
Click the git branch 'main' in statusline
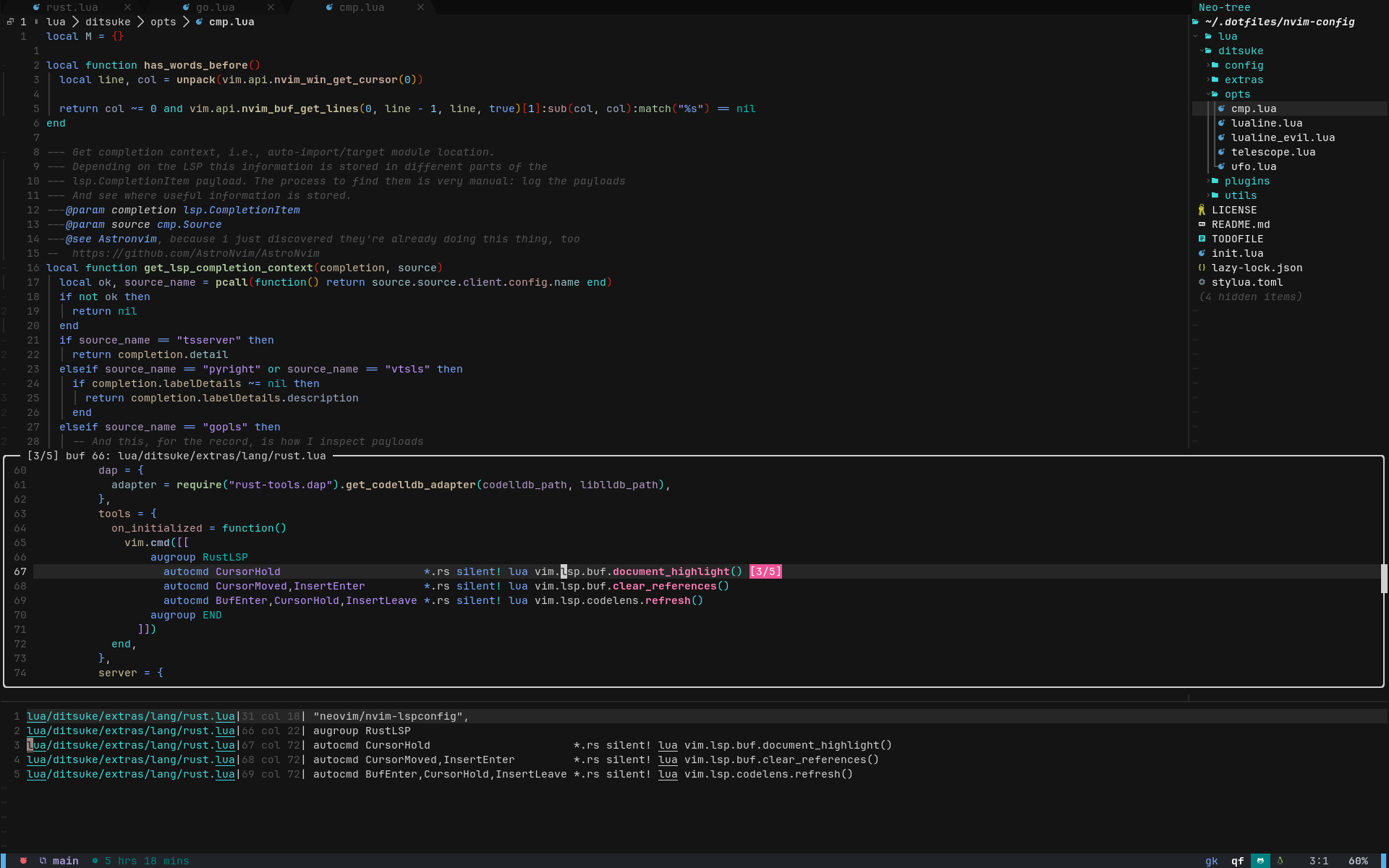(x=65, y=861)
